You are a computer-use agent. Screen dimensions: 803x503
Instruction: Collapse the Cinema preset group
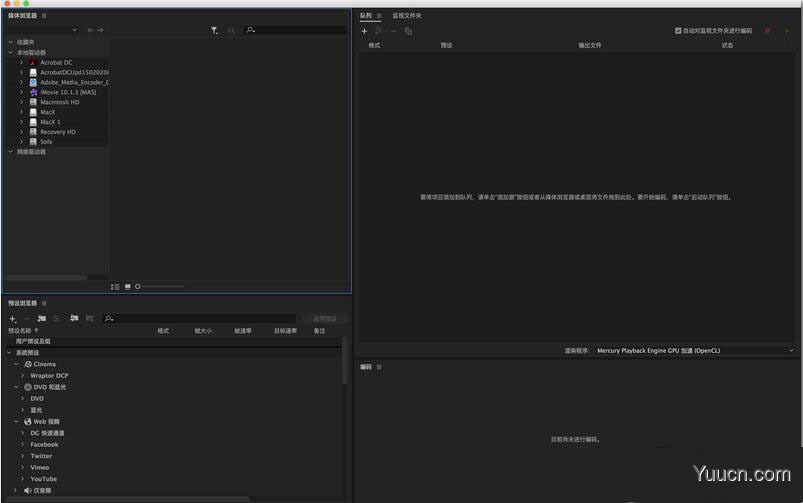pyautogui.click(x=16, y=364)
